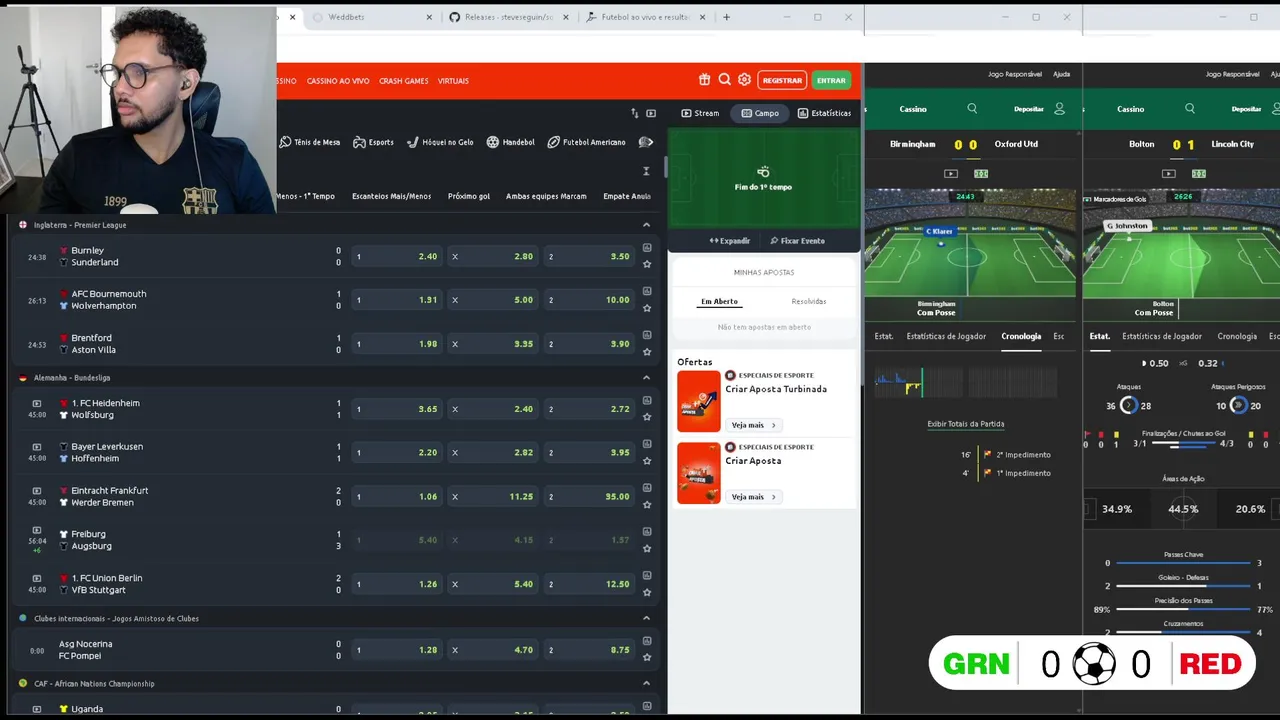Open the VIRTUAIS menu
This screenshot has height=720, width=1280.
coord(453,81)
